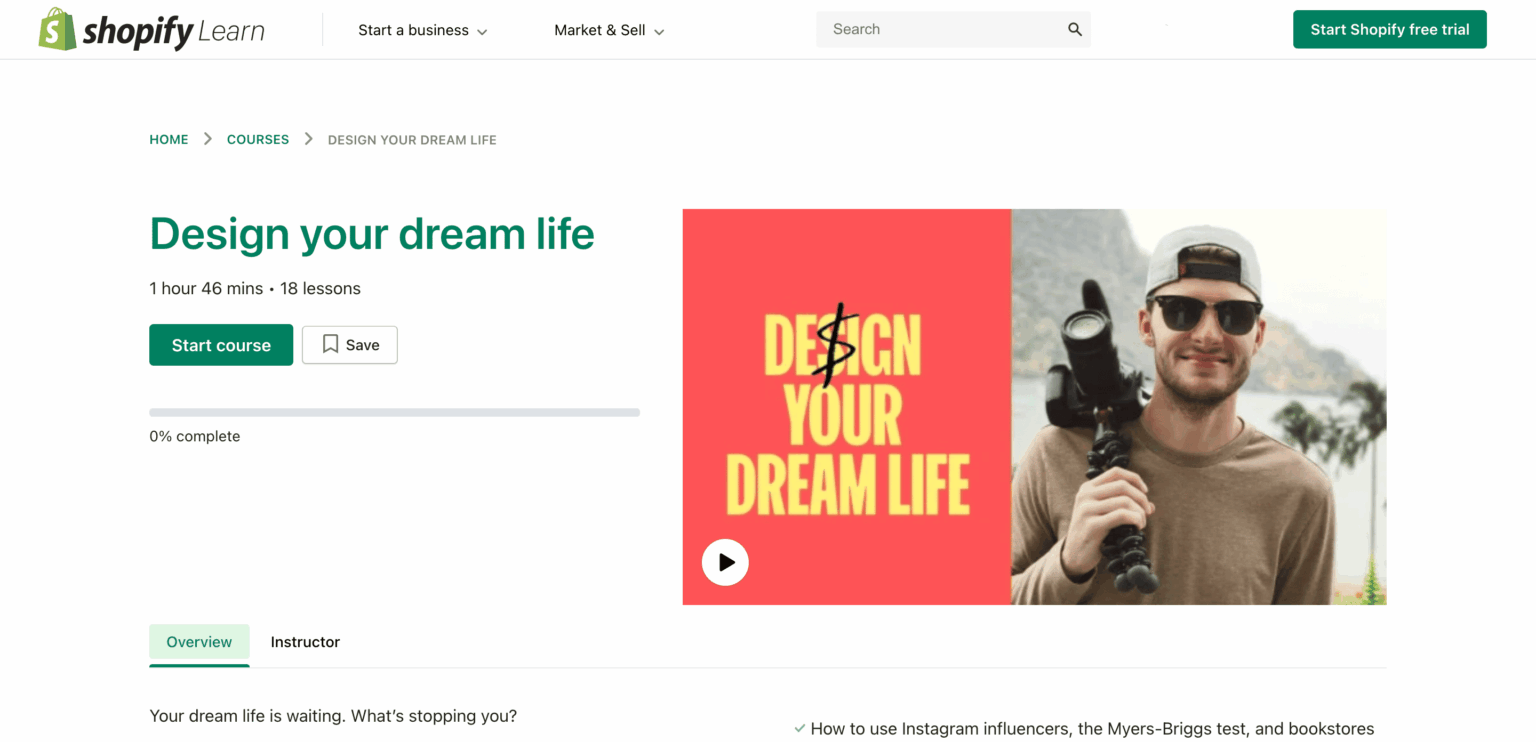Viewport: 1536px width, 742px height.
Task: Click the green checkmark beside the Instagram influencers point
Action: click(x=799, y=729)
